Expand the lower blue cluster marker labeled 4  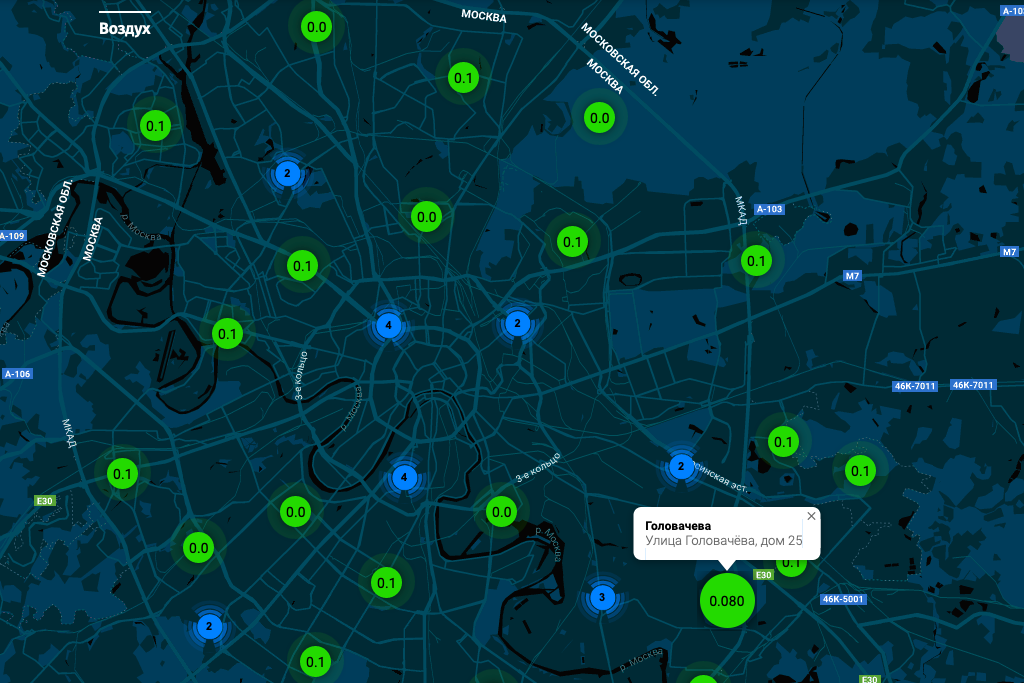pos(404,478)
